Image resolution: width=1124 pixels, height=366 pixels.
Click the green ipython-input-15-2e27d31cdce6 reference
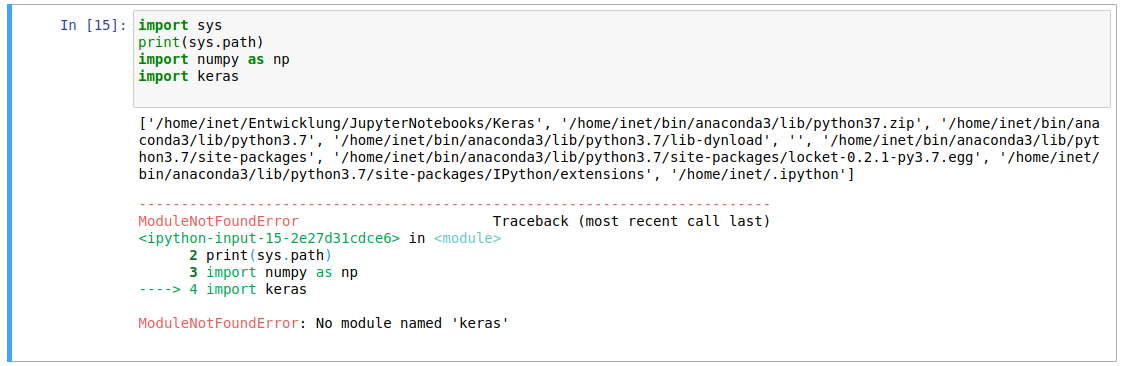[269, 239]
